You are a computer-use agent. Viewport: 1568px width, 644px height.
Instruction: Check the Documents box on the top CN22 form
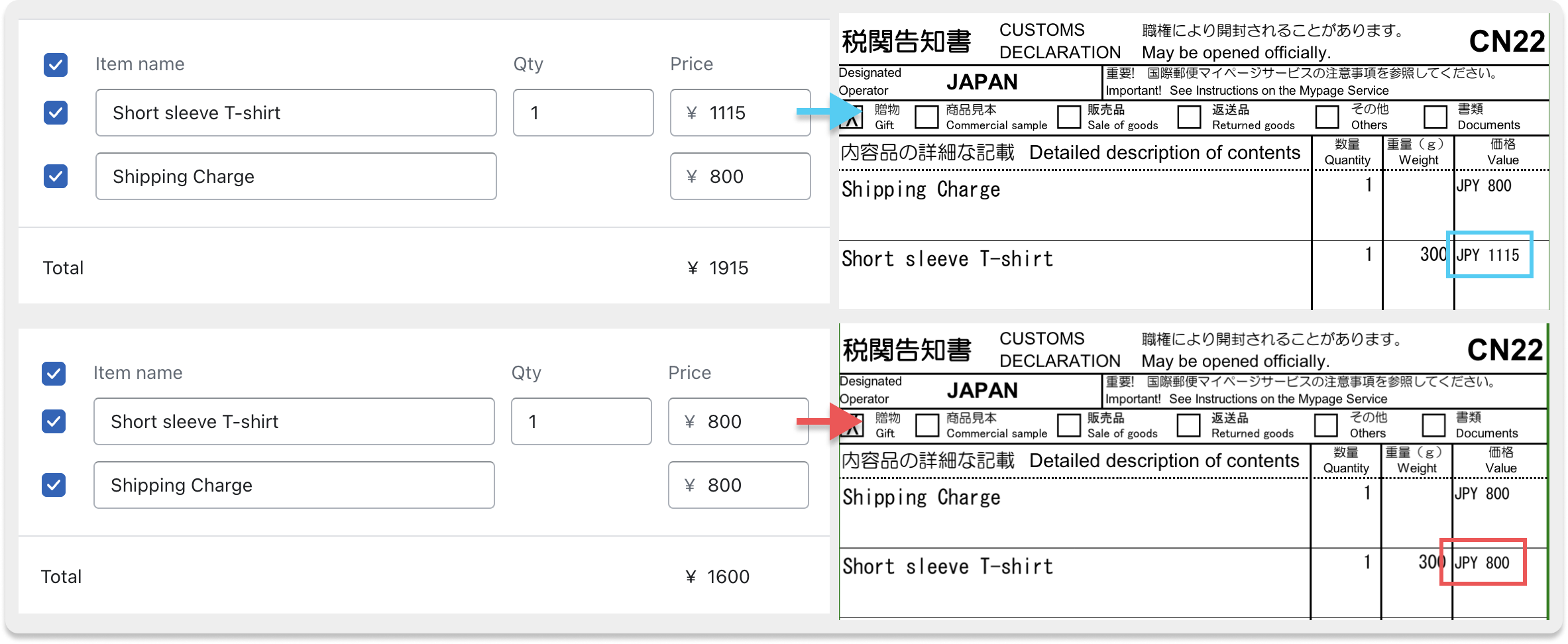point(1437,117)
